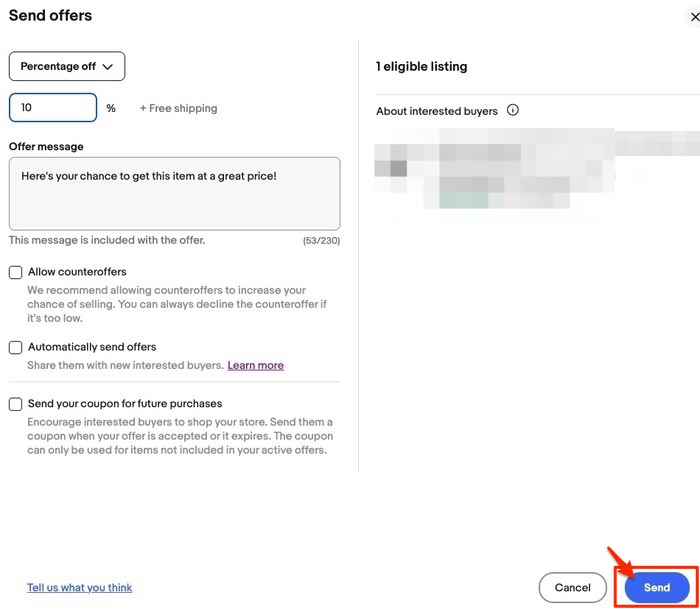Viewport: 700px width, 609px height.
Task: Click the percent symbol beside the input
Action: [x=111, y=108]
